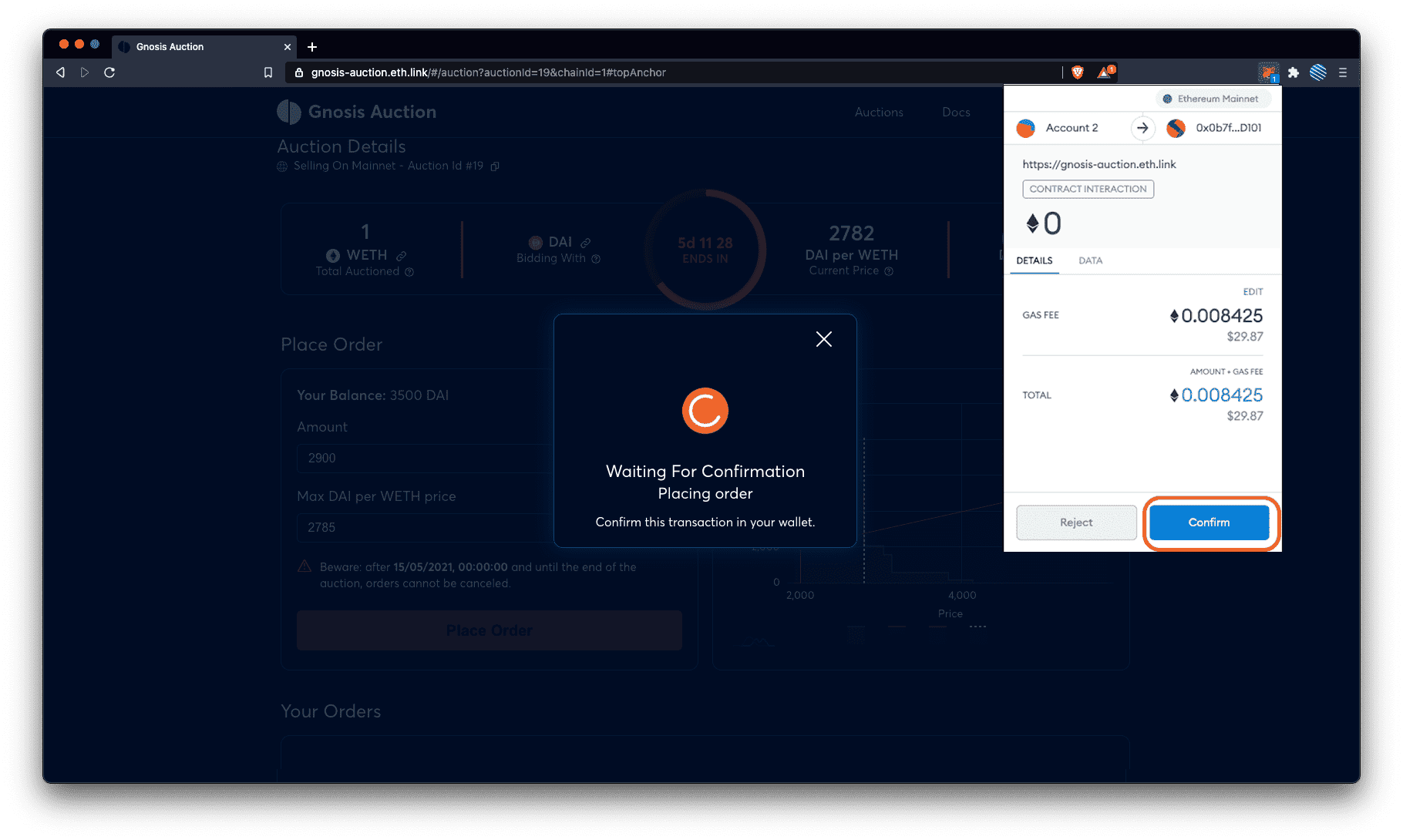1403x840 pixels.
Task: Click the orange loading spinner
Action: 705,411
